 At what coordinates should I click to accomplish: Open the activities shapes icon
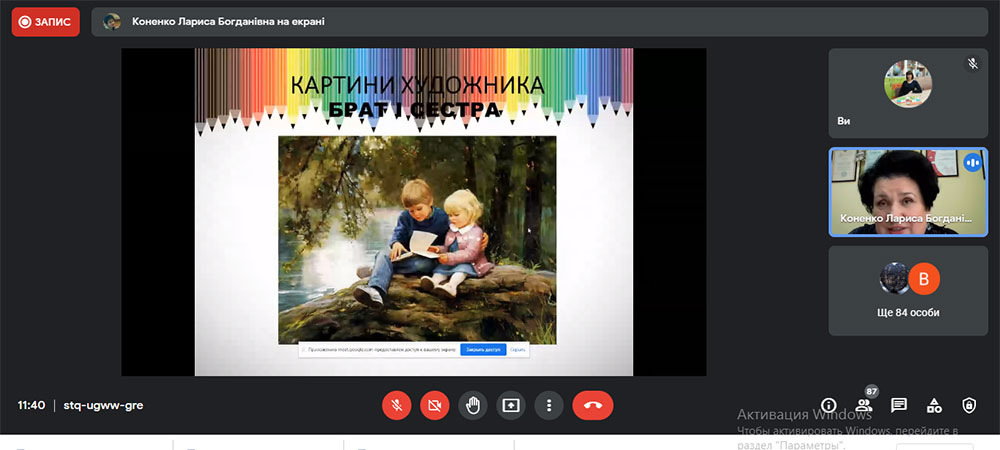[934, 405]
